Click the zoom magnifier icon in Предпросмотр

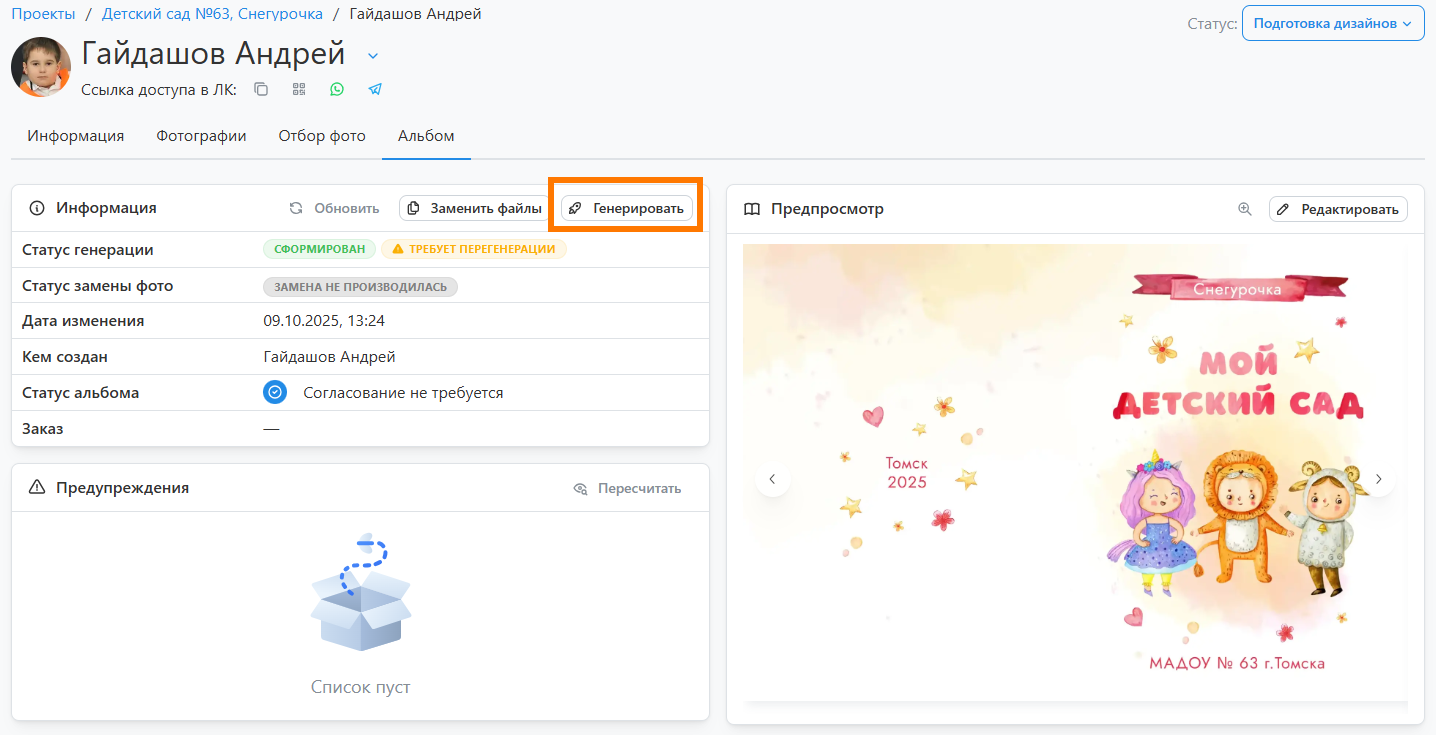pos(1245,209)
